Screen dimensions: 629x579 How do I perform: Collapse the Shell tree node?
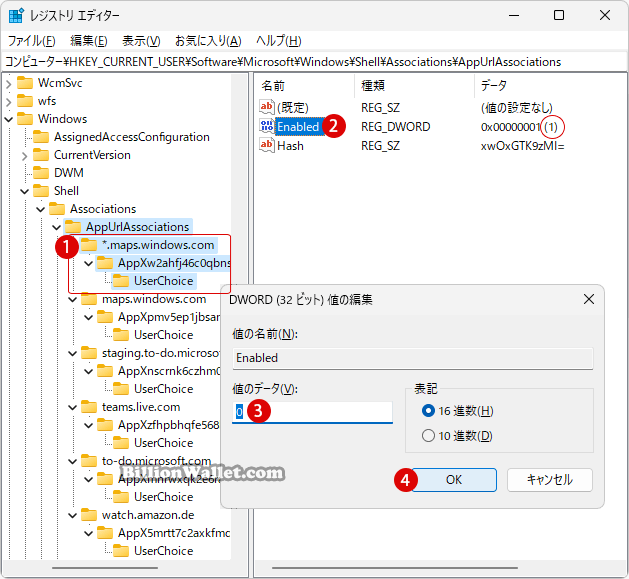(x=24, y=191)
